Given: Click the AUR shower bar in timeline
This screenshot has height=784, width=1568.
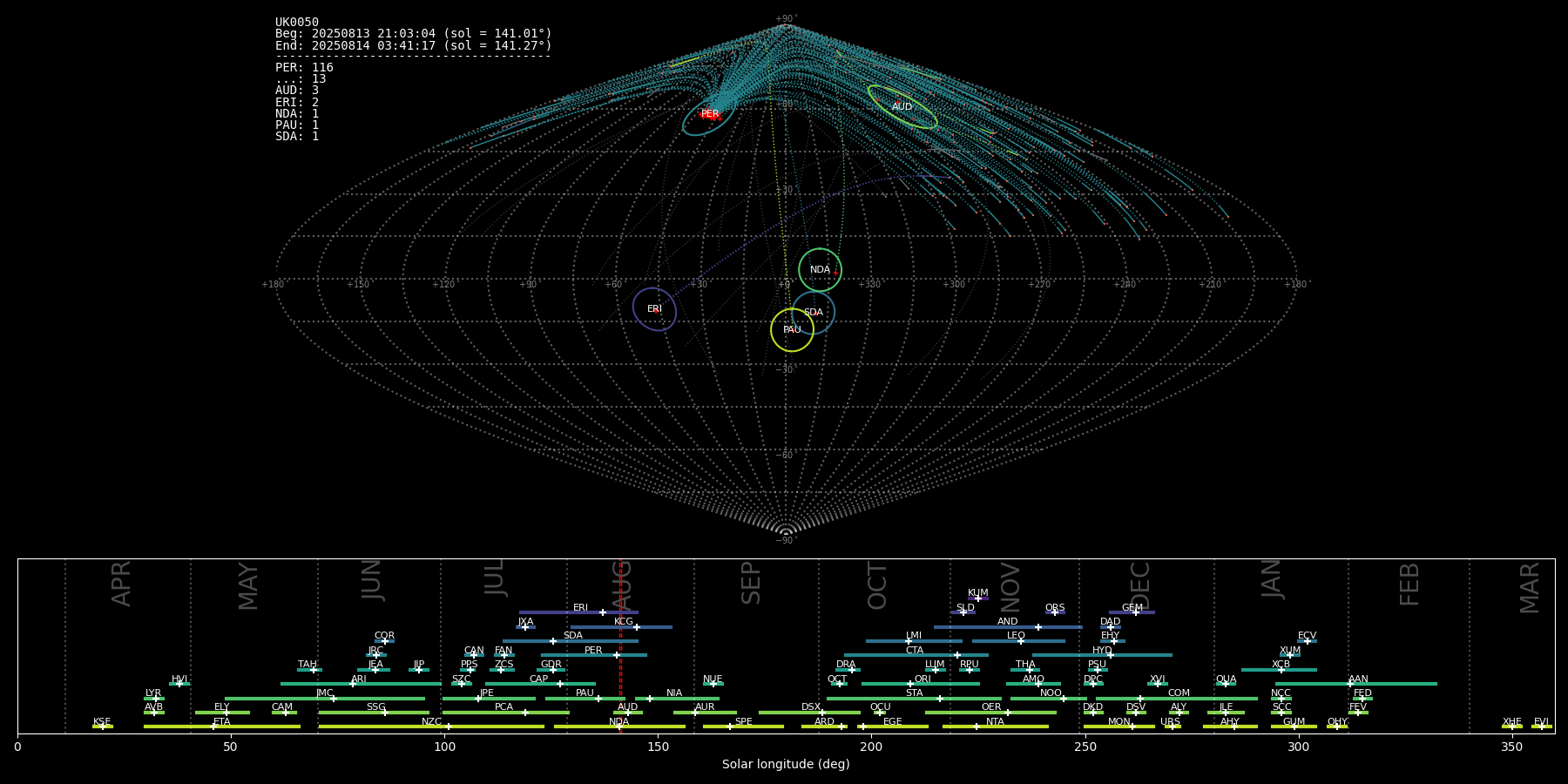Looking at the screenshot, I should point(705,713).
